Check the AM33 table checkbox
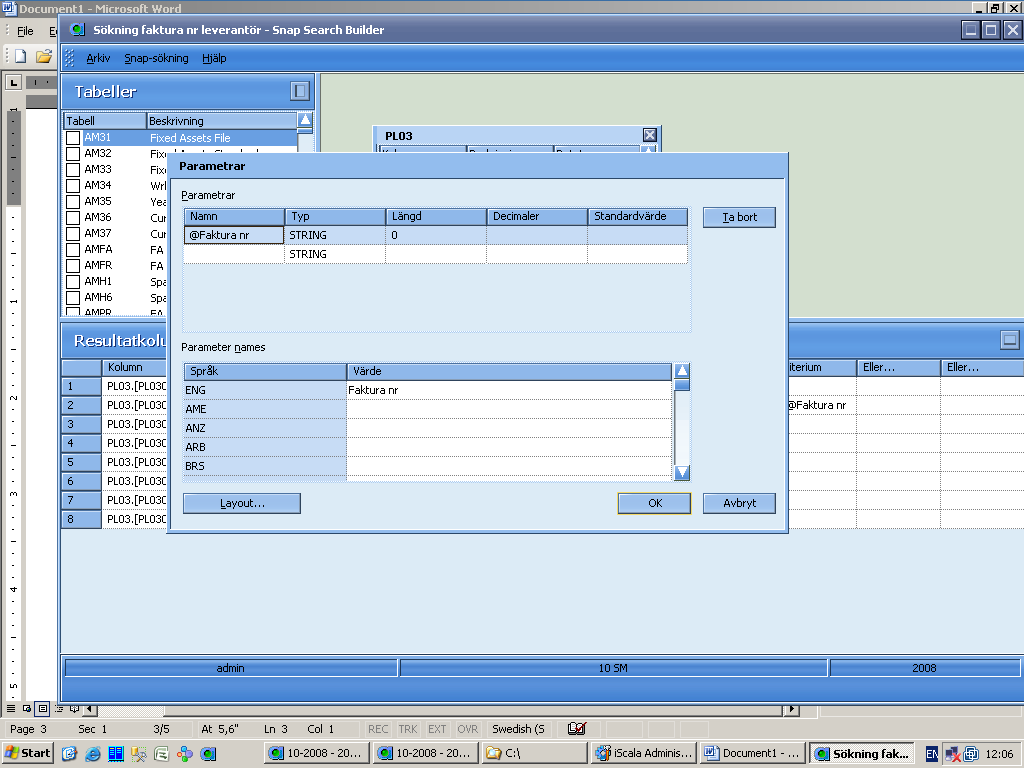The height and width of the screenshot is (768, 1024). (x=73, y=170)
